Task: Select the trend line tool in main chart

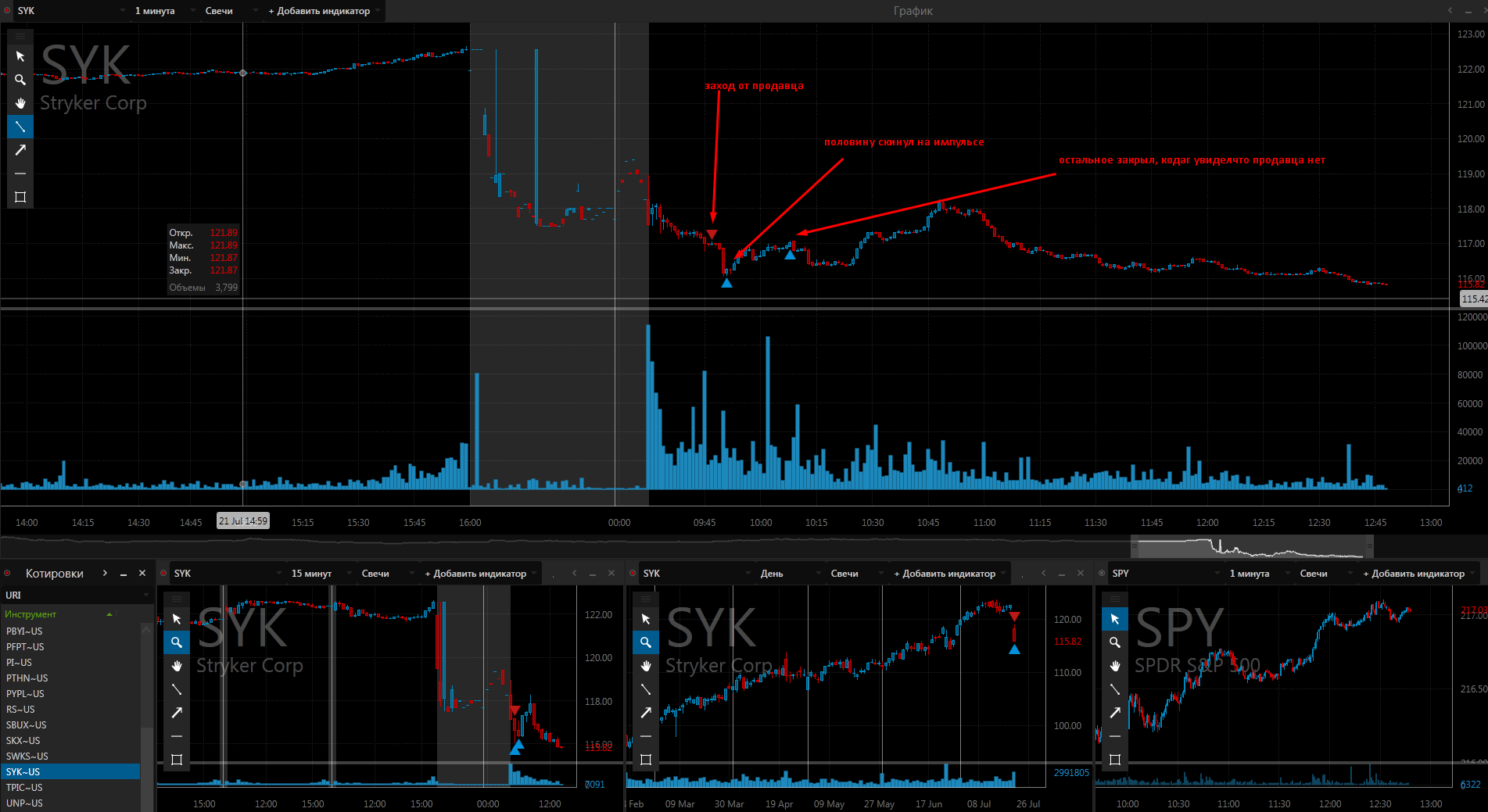Action: tap(20, 127)
